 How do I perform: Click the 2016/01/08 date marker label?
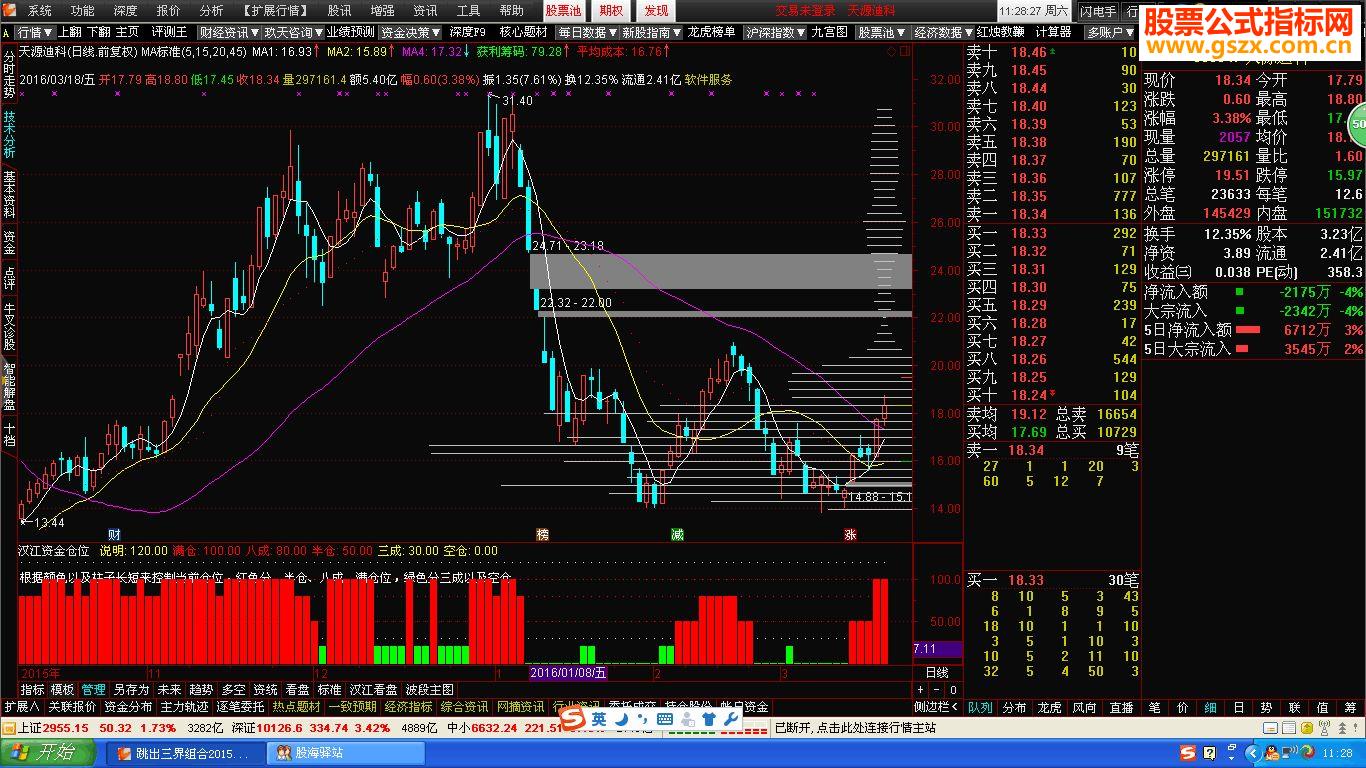tap(568, 673)
